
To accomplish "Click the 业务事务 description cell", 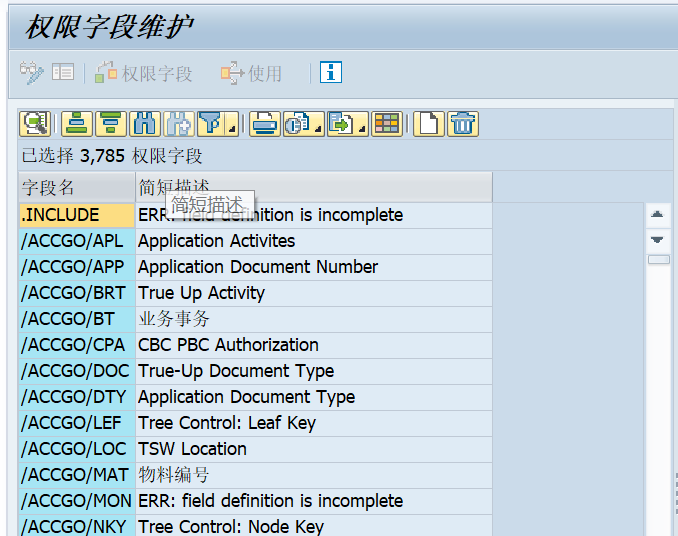I will [x=314, y=319].
